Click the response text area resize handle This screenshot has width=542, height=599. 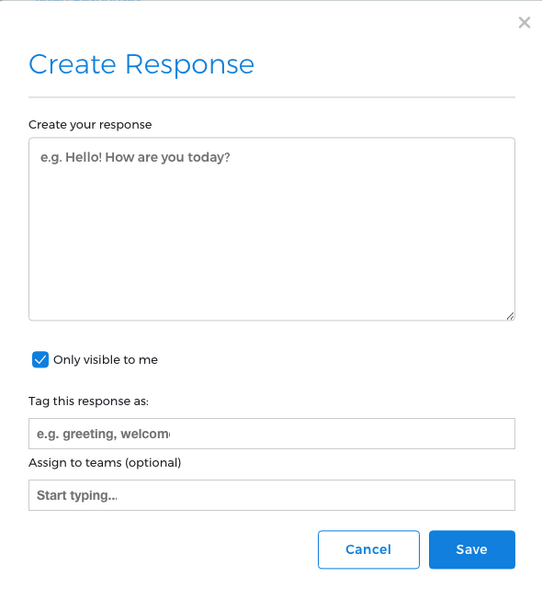[510, 316]
